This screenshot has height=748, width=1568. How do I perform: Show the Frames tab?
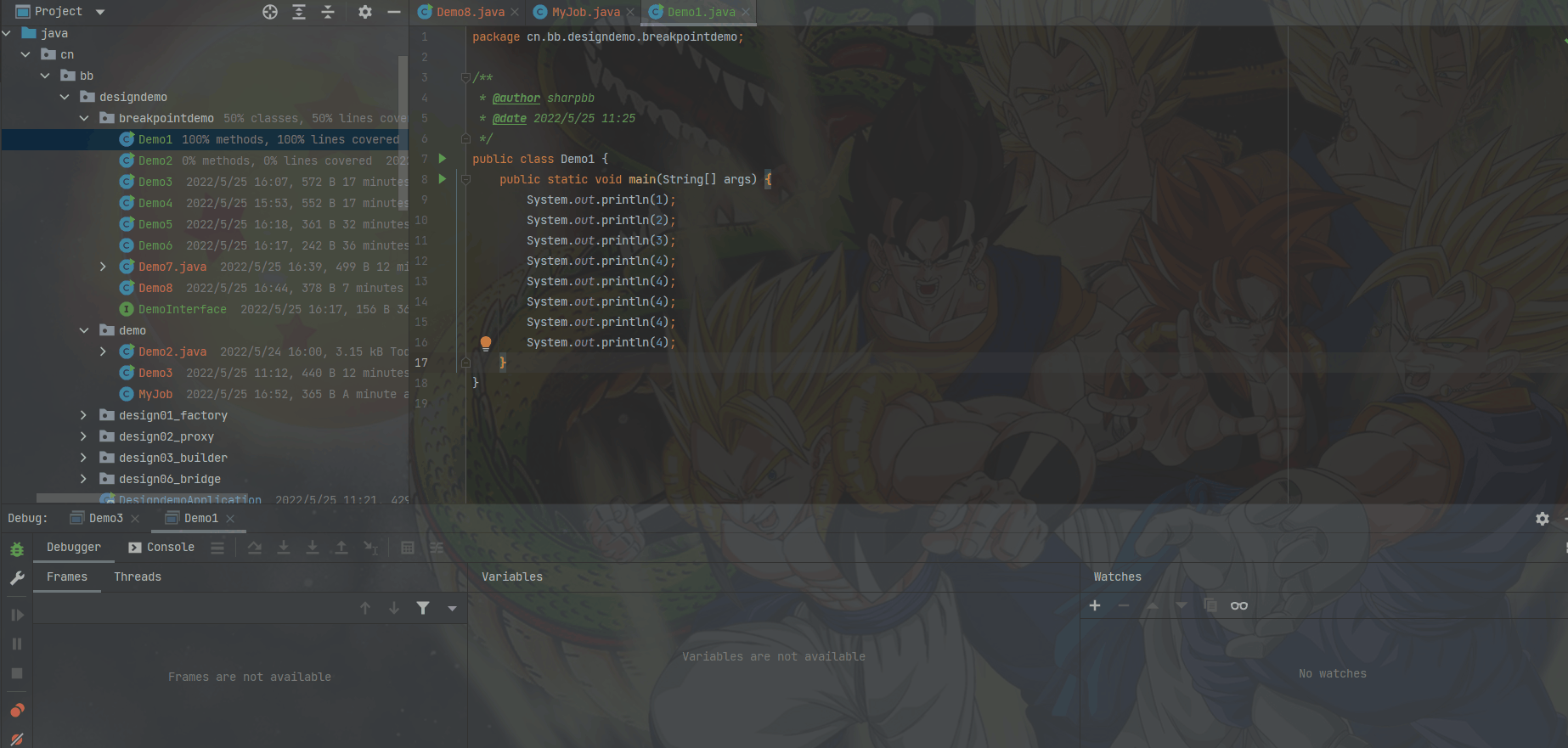click(67, 576)
